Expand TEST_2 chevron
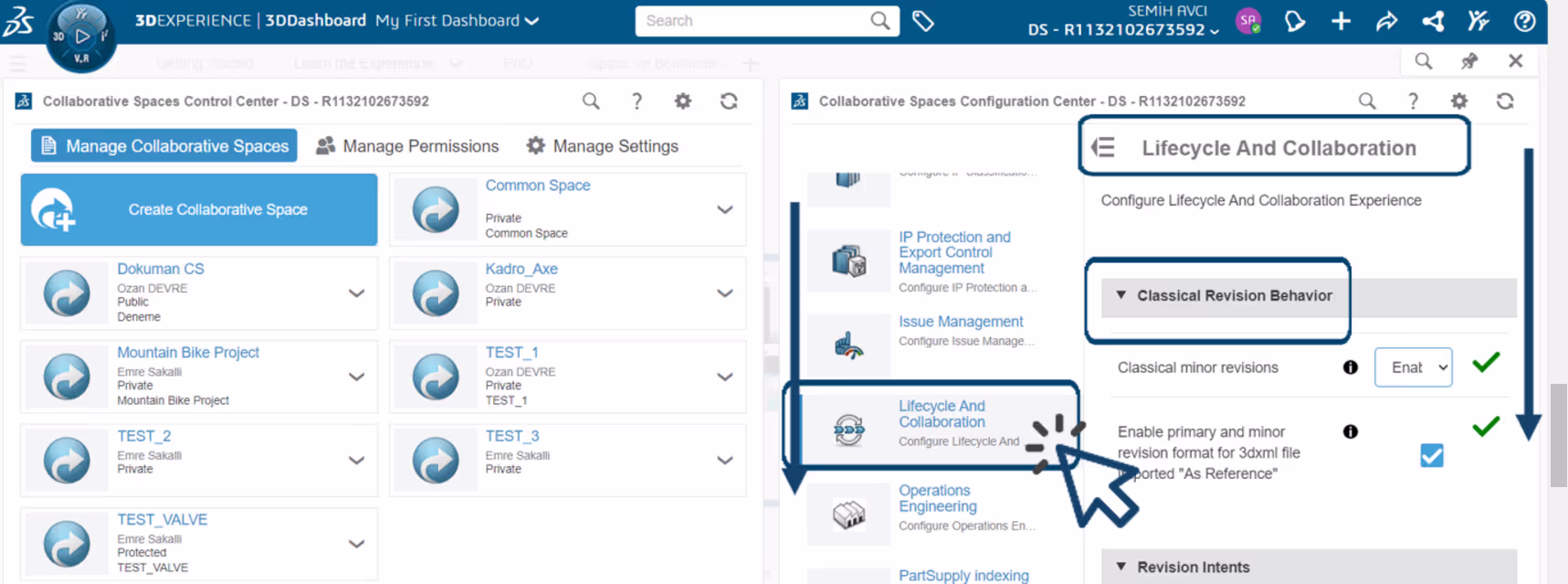The height and width of the screenshot is (584, 1568). click(x=357, y=461)
